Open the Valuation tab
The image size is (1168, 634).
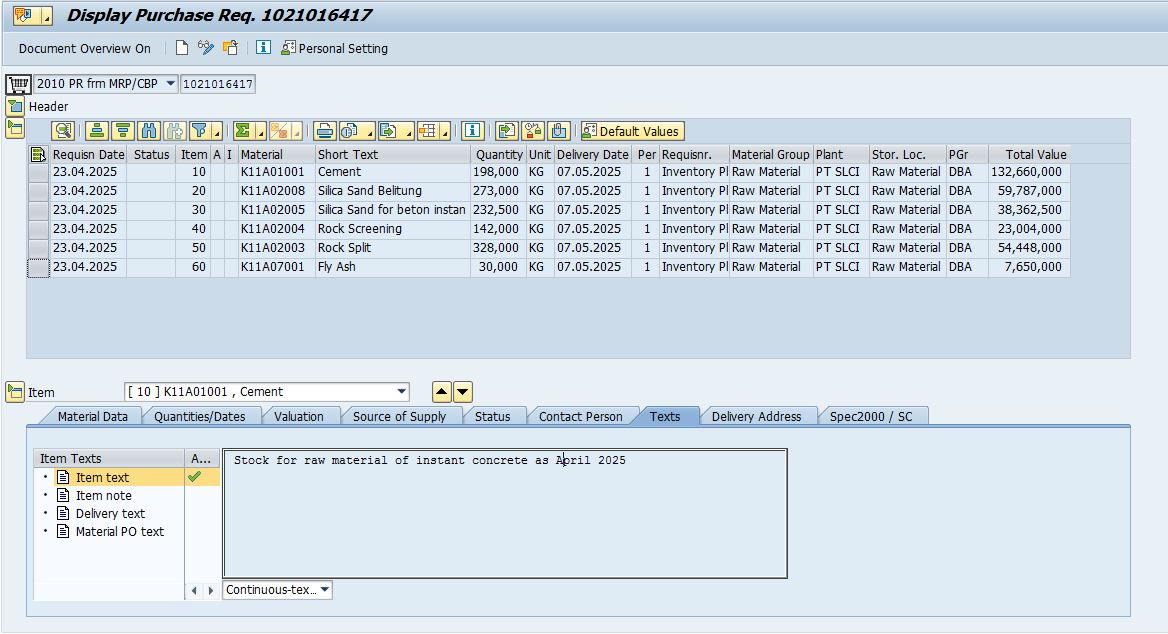pyautogui.click(x=299, y=416)
